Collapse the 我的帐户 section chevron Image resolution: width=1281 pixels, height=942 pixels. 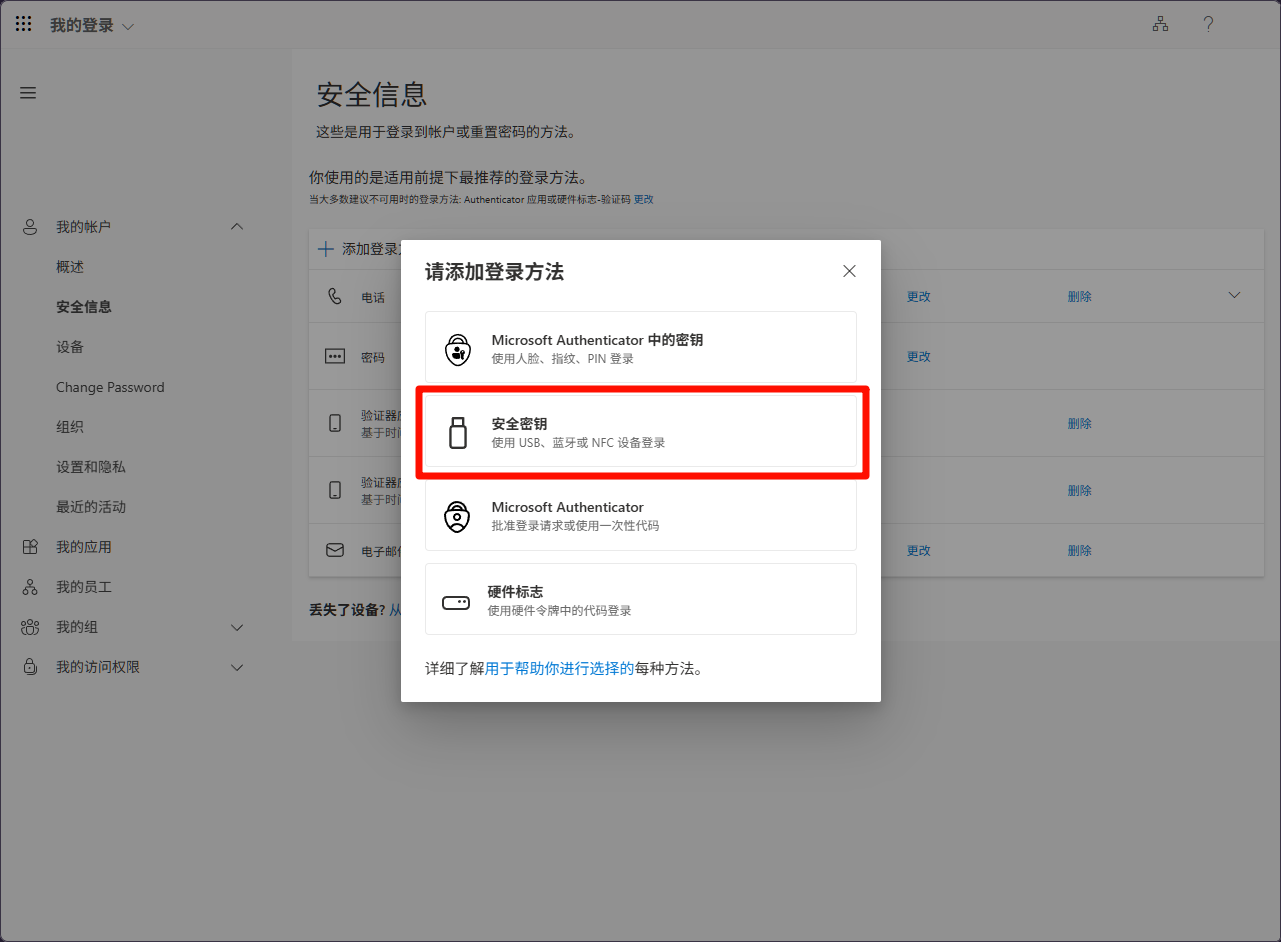(237, 227)
